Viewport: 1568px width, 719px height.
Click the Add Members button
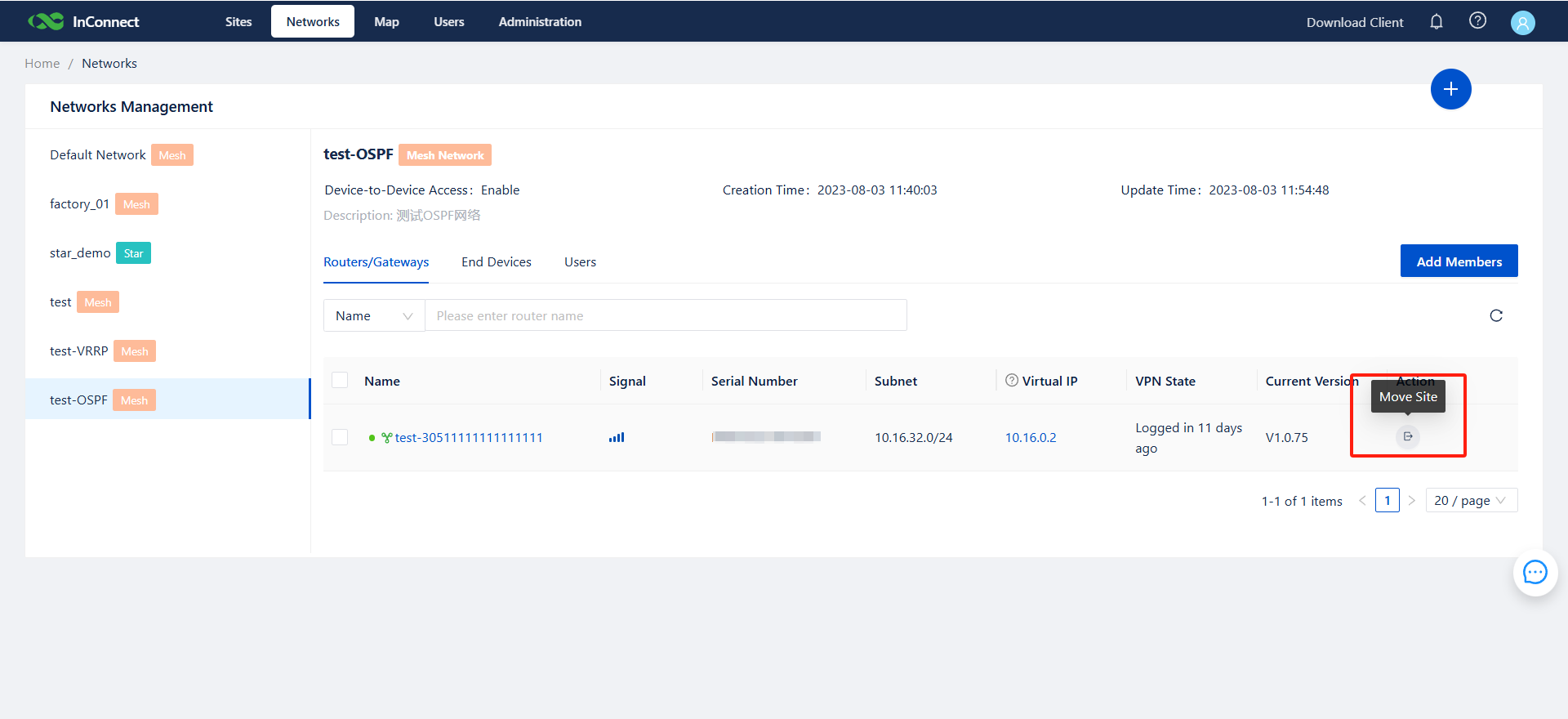click(1459, 261)
